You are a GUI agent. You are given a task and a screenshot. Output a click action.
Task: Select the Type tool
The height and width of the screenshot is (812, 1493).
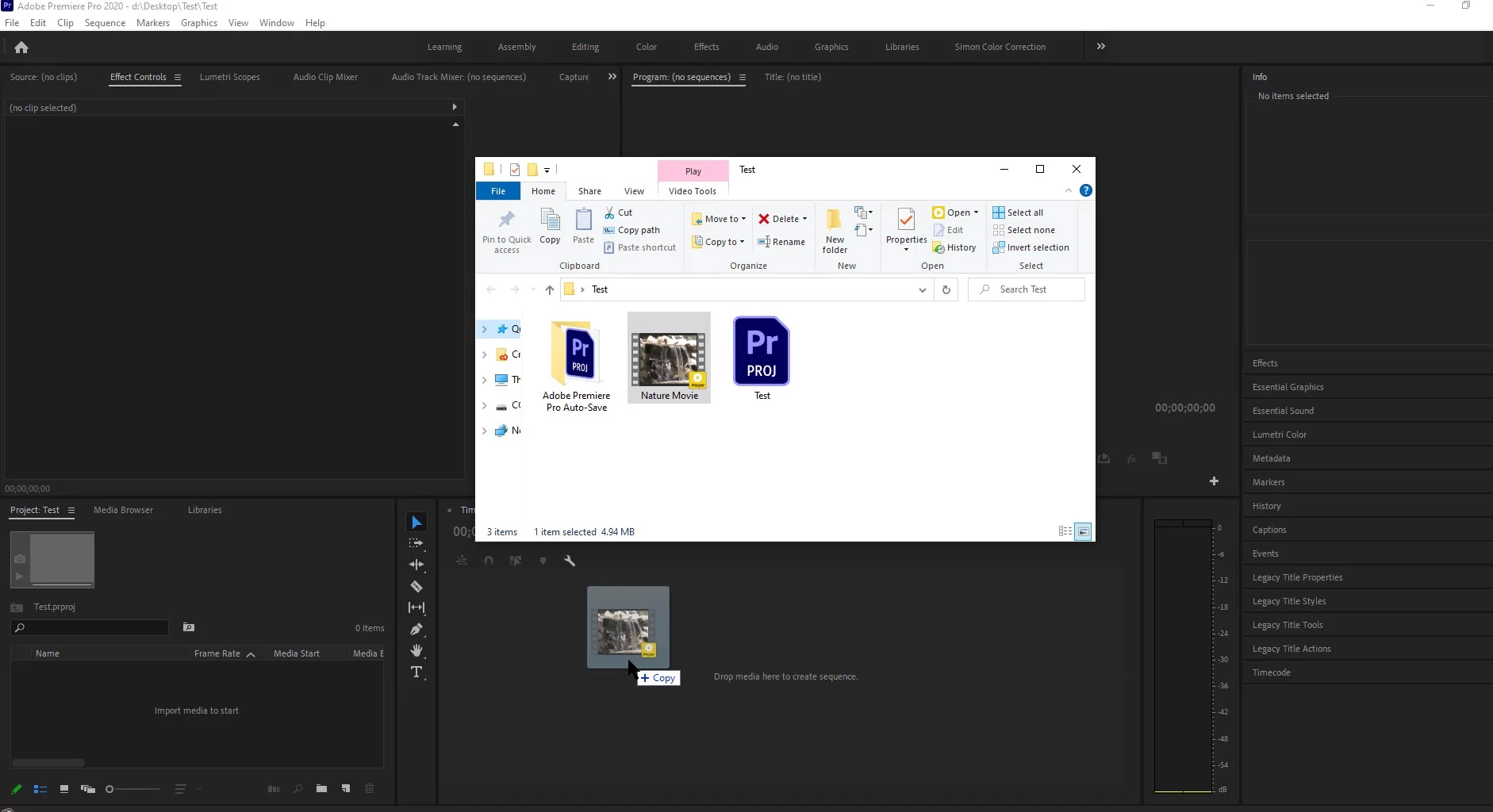416,672
